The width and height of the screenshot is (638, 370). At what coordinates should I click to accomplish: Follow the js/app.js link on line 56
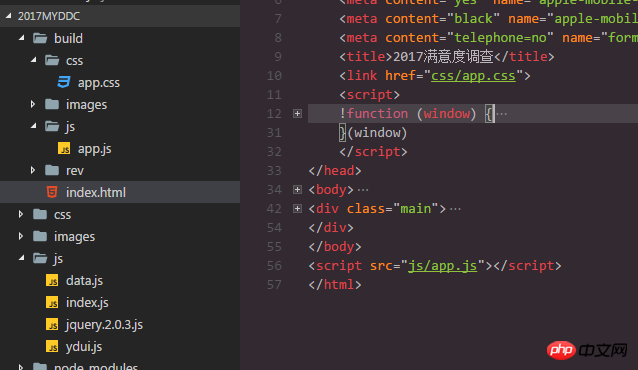click(442, 266)
